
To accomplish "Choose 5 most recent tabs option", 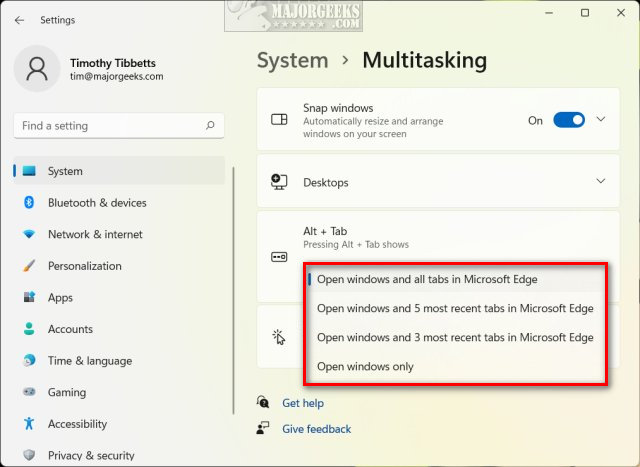I will pos(455,308).
